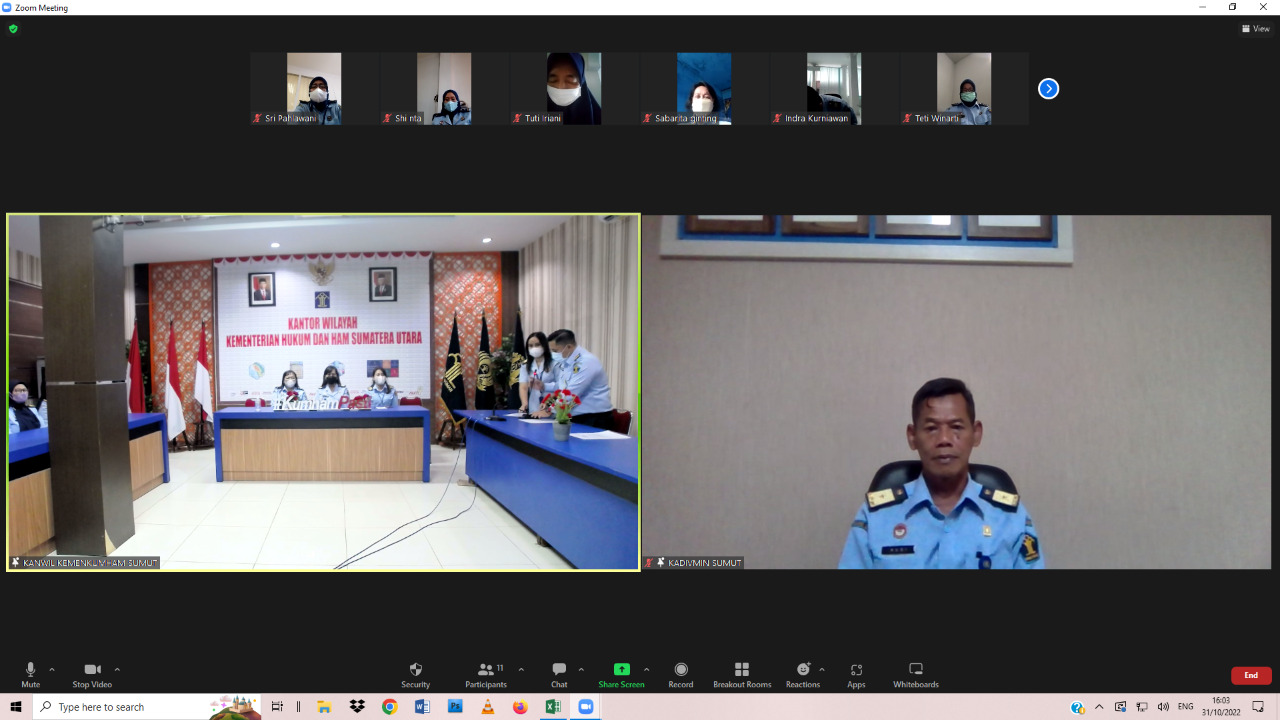Open Reactions menu

pos(802,674)
